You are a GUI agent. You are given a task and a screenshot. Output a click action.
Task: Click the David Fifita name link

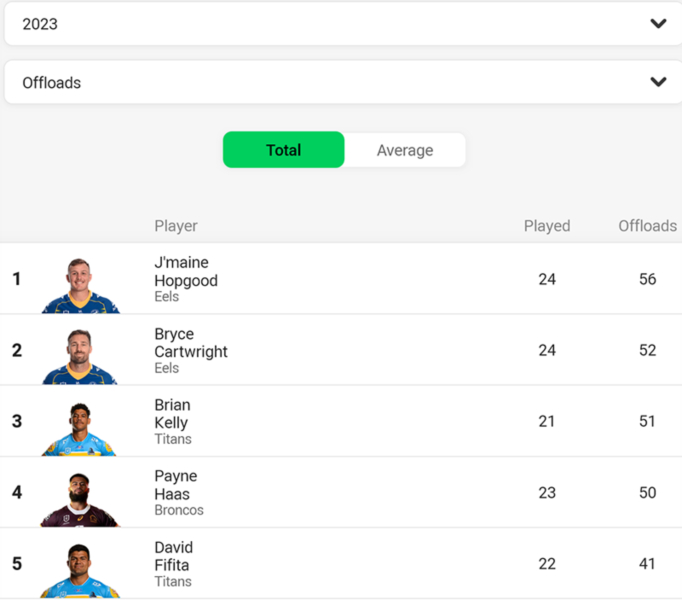coord(174,556)
